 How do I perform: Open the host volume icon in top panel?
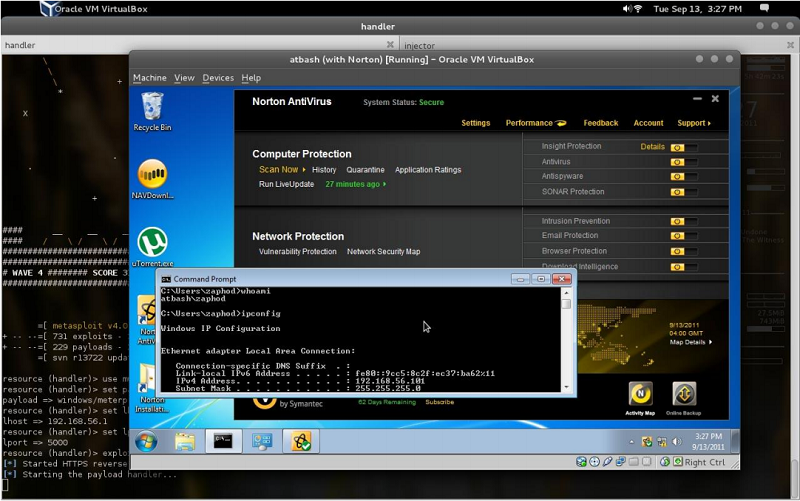627,9
